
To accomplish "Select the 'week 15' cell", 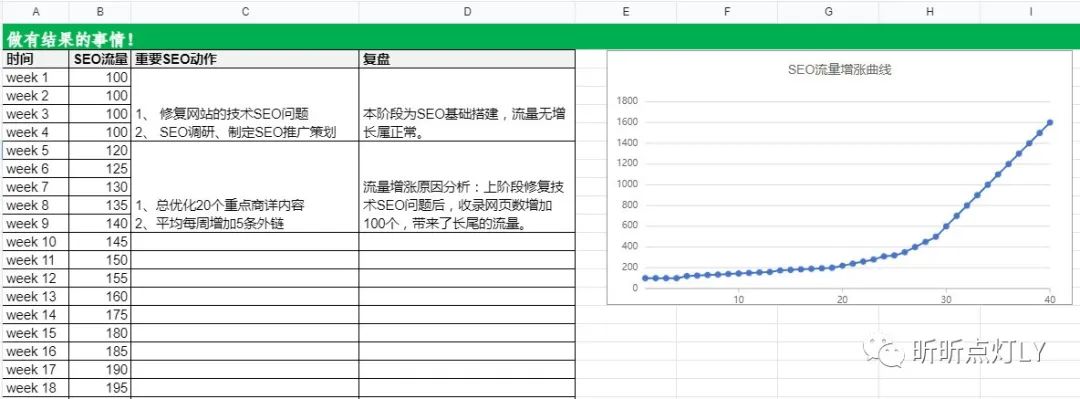I will pos(36,334).
